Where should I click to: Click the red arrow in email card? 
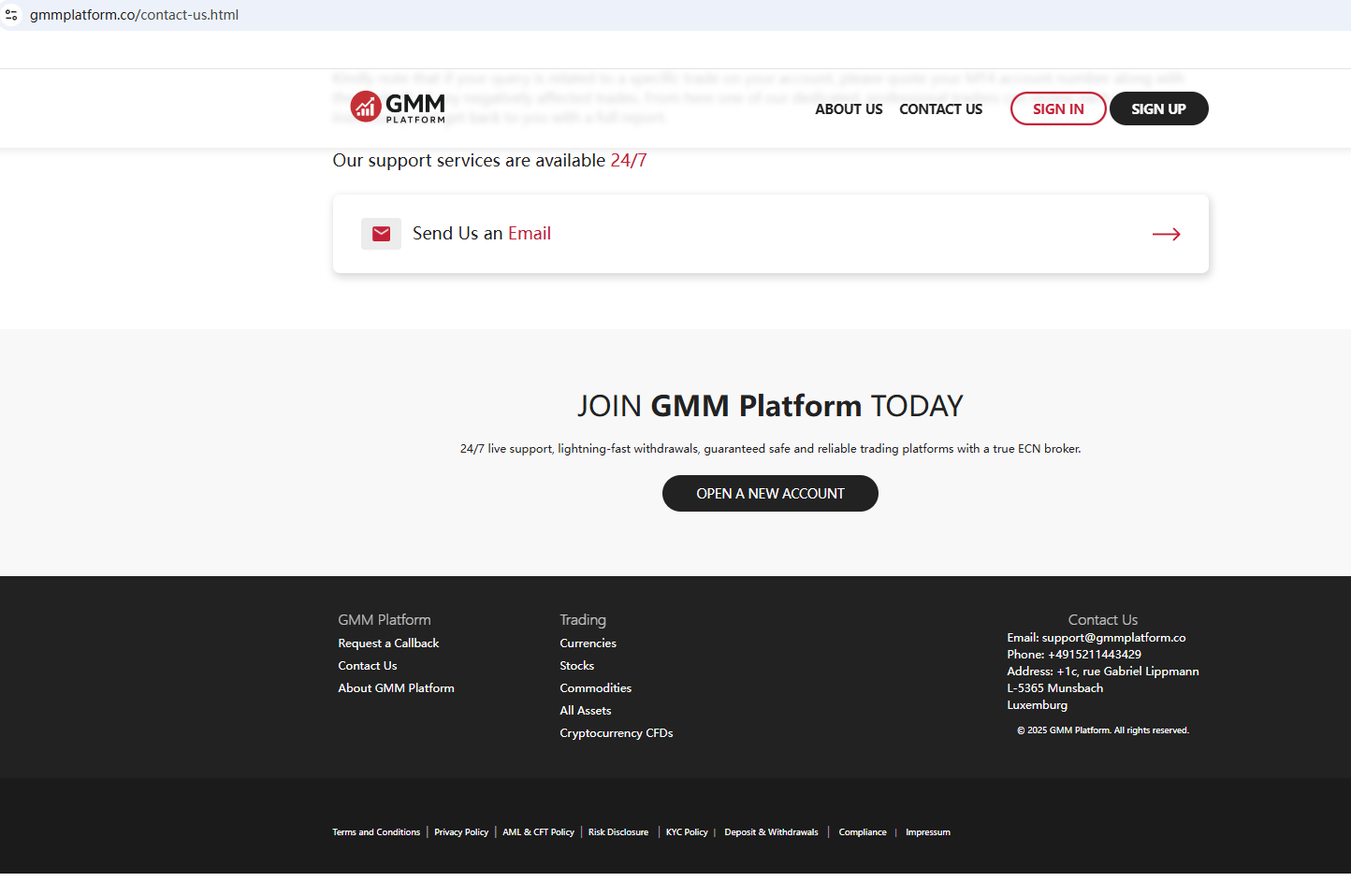(x=1166, y=234)
